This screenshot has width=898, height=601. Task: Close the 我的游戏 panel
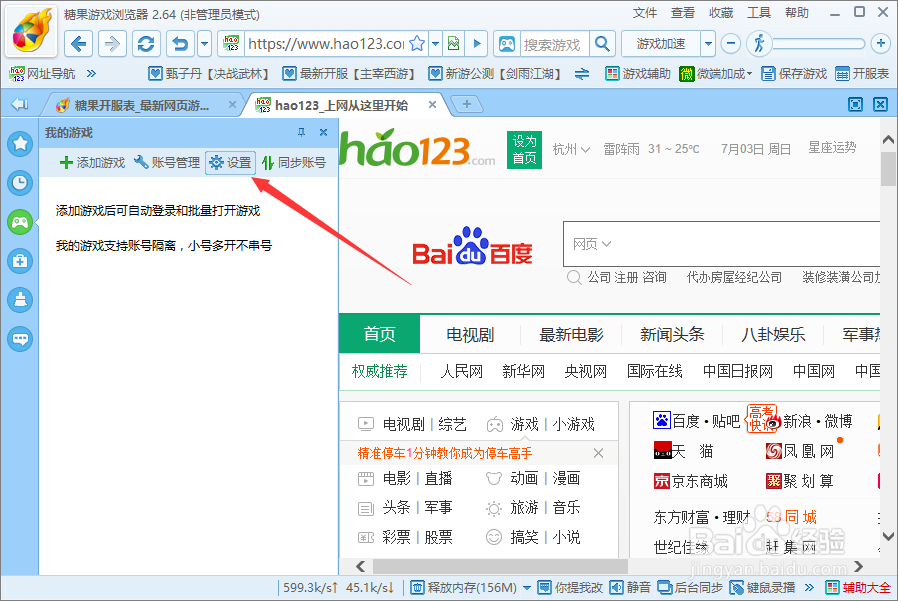[324, 132]
